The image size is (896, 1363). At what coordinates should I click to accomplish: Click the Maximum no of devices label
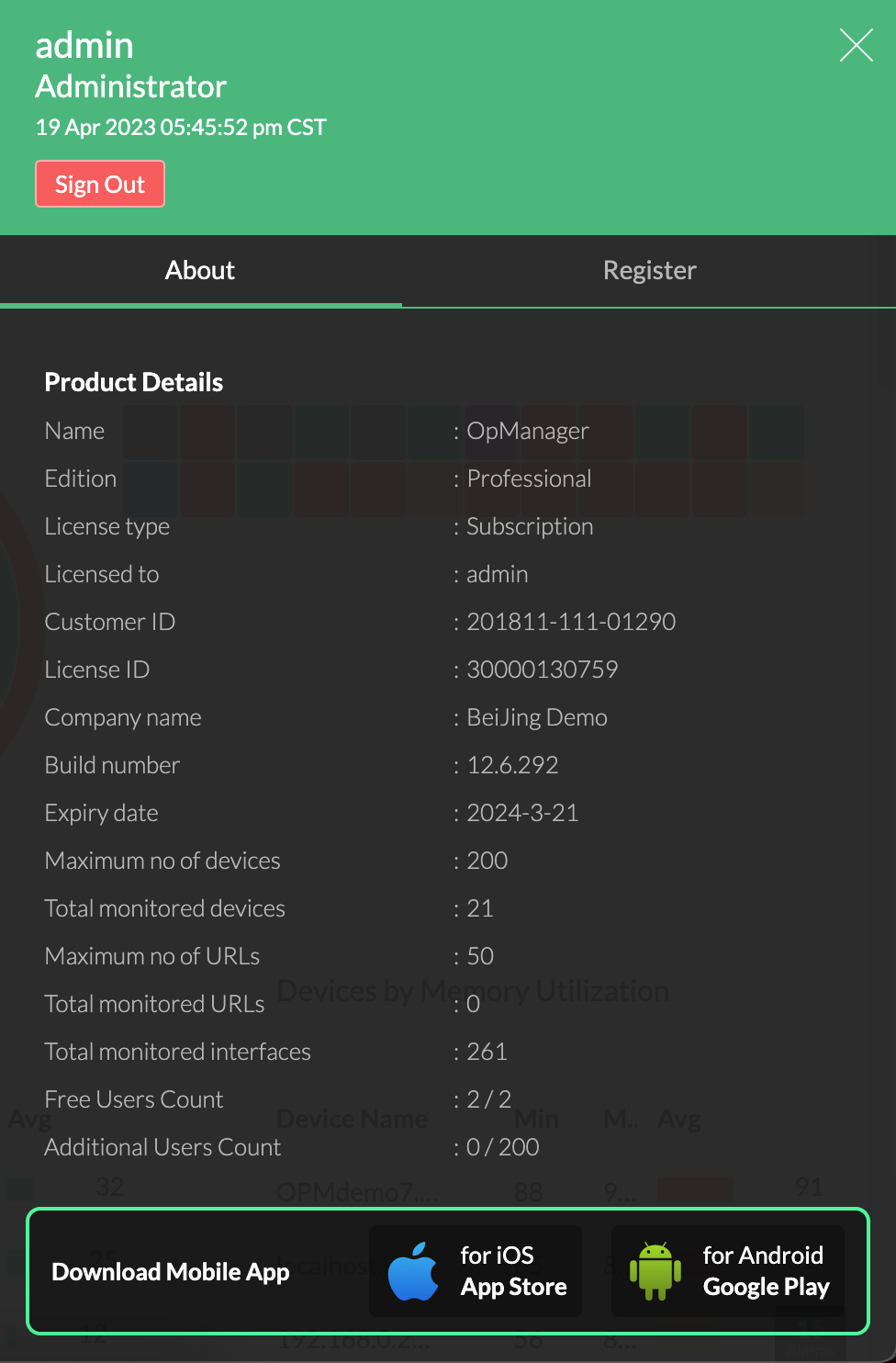(x=162, y=861)
